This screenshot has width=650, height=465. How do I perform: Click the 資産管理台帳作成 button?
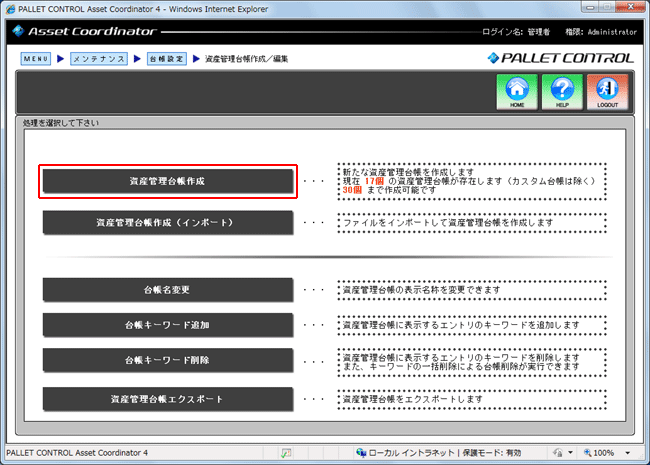tap(168, 181)
